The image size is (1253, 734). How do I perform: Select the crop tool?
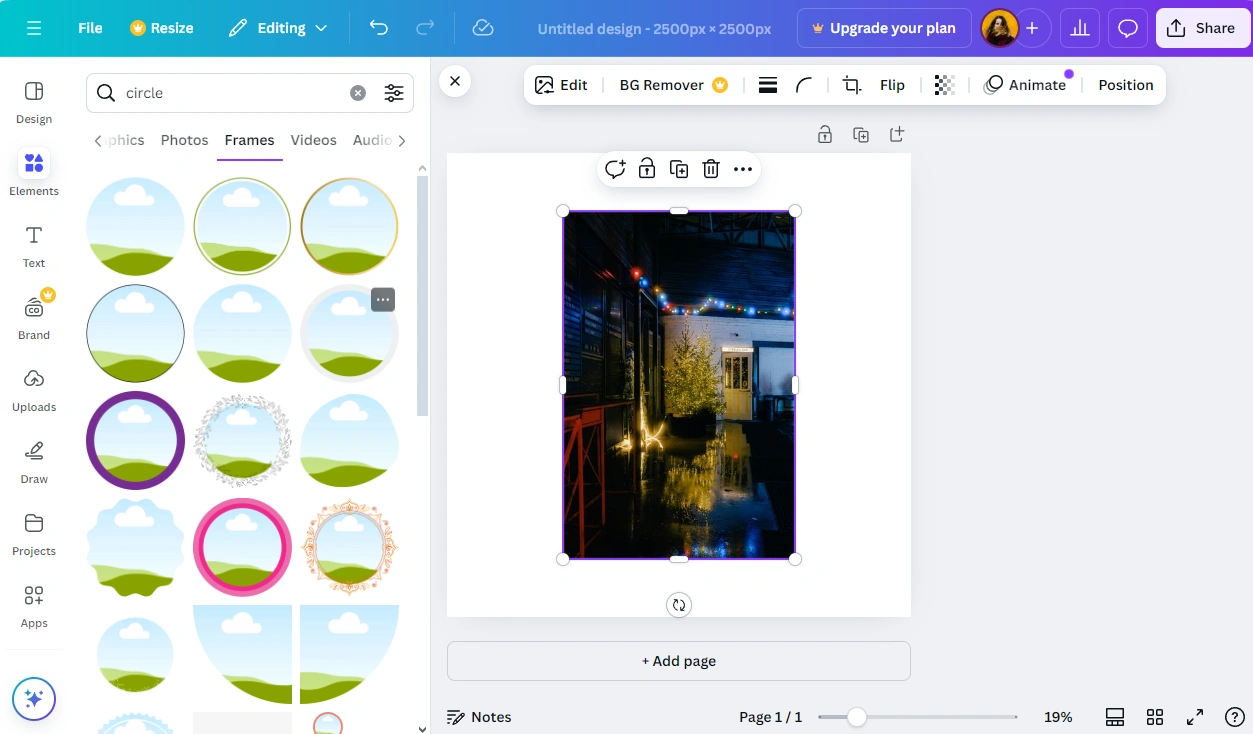click(x=852, y=85)
